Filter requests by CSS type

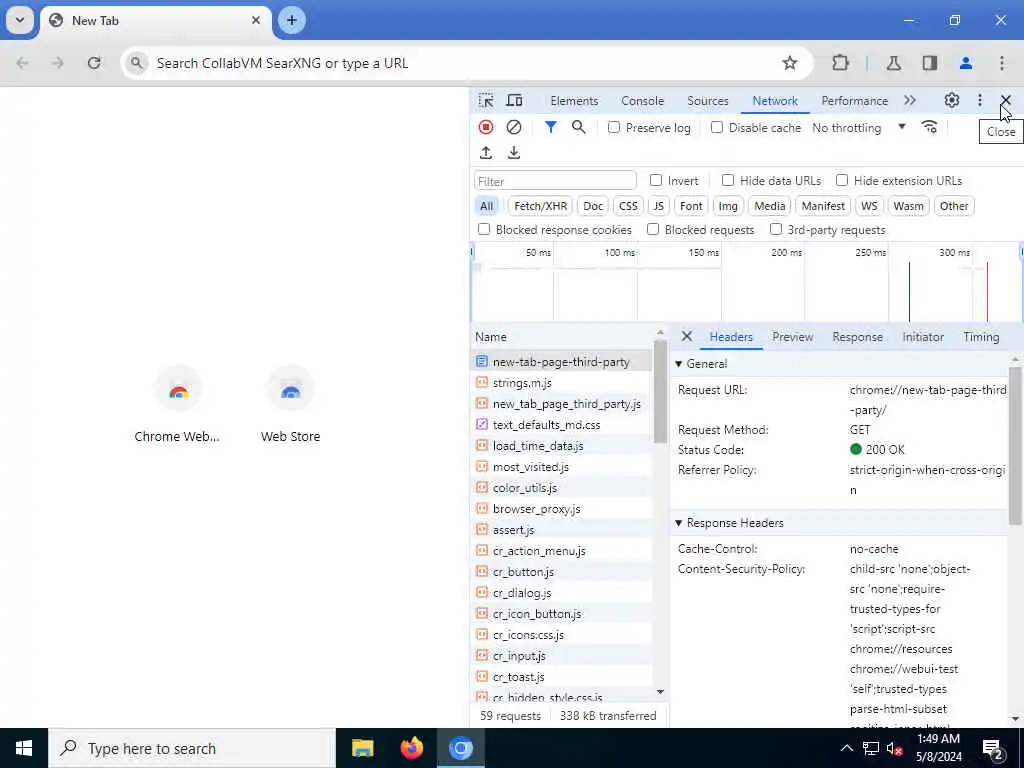[628, 206]
